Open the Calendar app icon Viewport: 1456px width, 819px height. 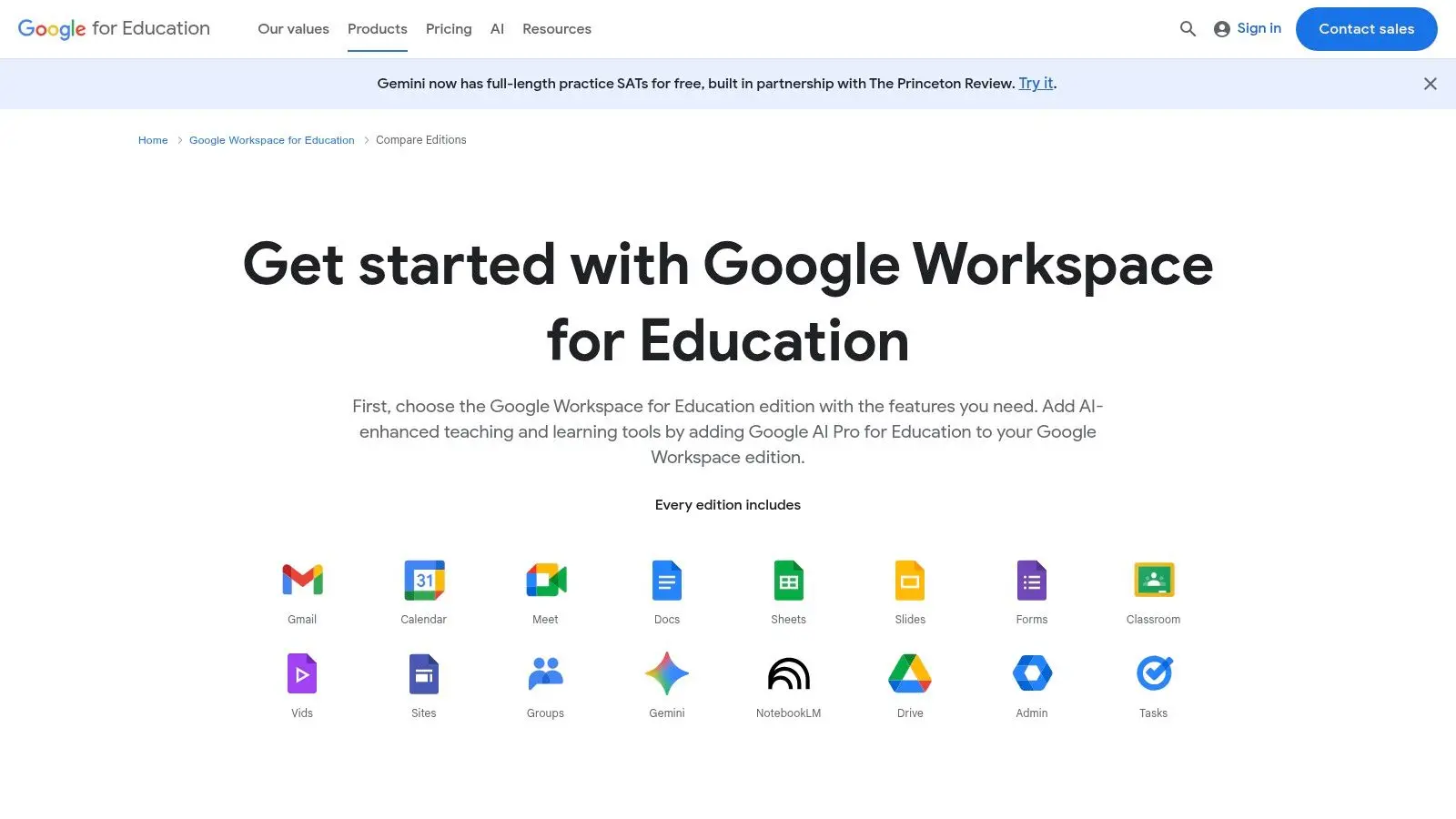424,580
